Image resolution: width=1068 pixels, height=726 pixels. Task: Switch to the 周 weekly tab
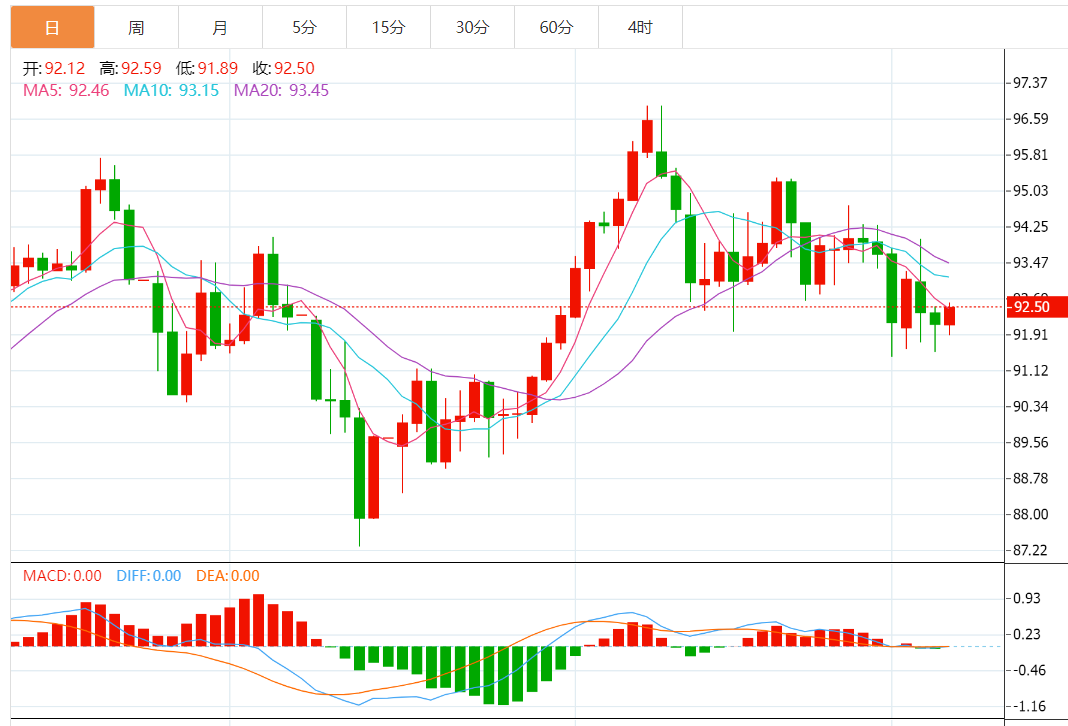coord(136,27)
